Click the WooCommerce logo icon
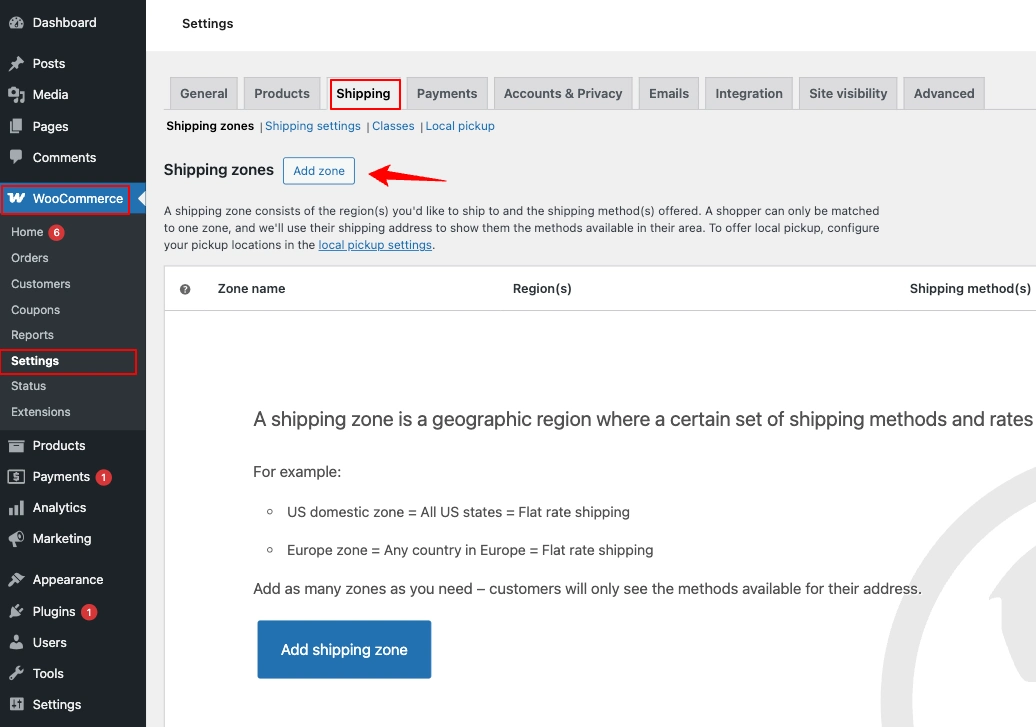 coord(17,198)
